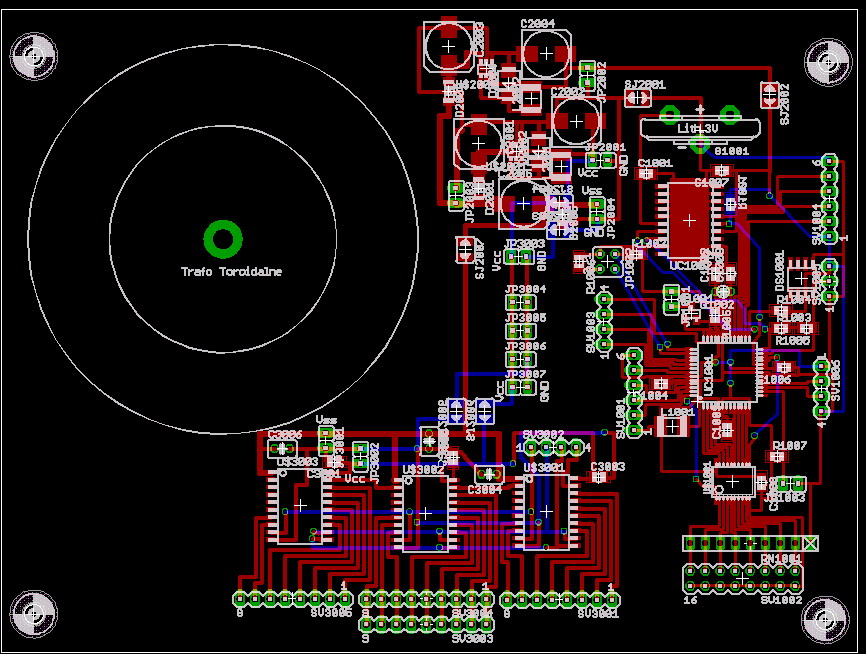866x654 pixels.
Task: Click the 'SV1002' label text
Action: pyautogui.click(x=781, y=599)
